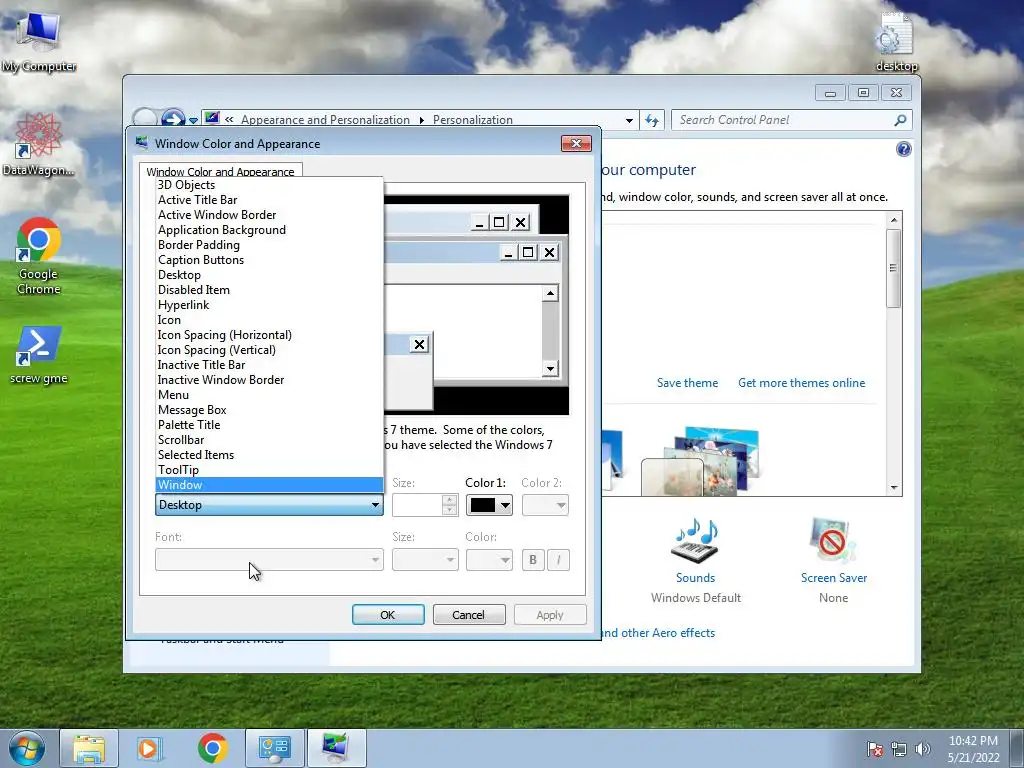The height and width of the screenshot is (768, 1024).
Task: Switch to the Personalization taskbar item
Action: (x=336, y=748)
